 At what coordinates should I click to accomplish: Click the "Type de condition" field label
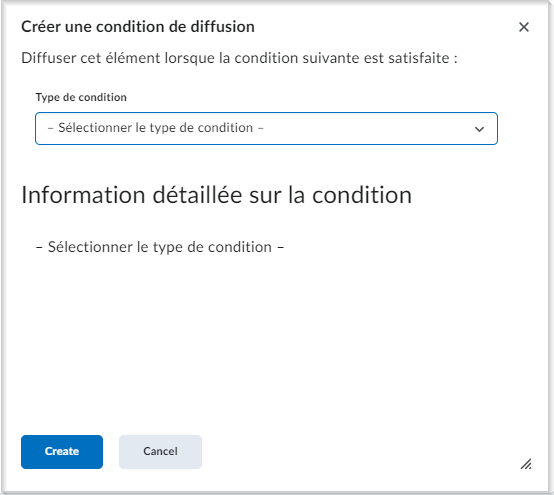[81, 97]
